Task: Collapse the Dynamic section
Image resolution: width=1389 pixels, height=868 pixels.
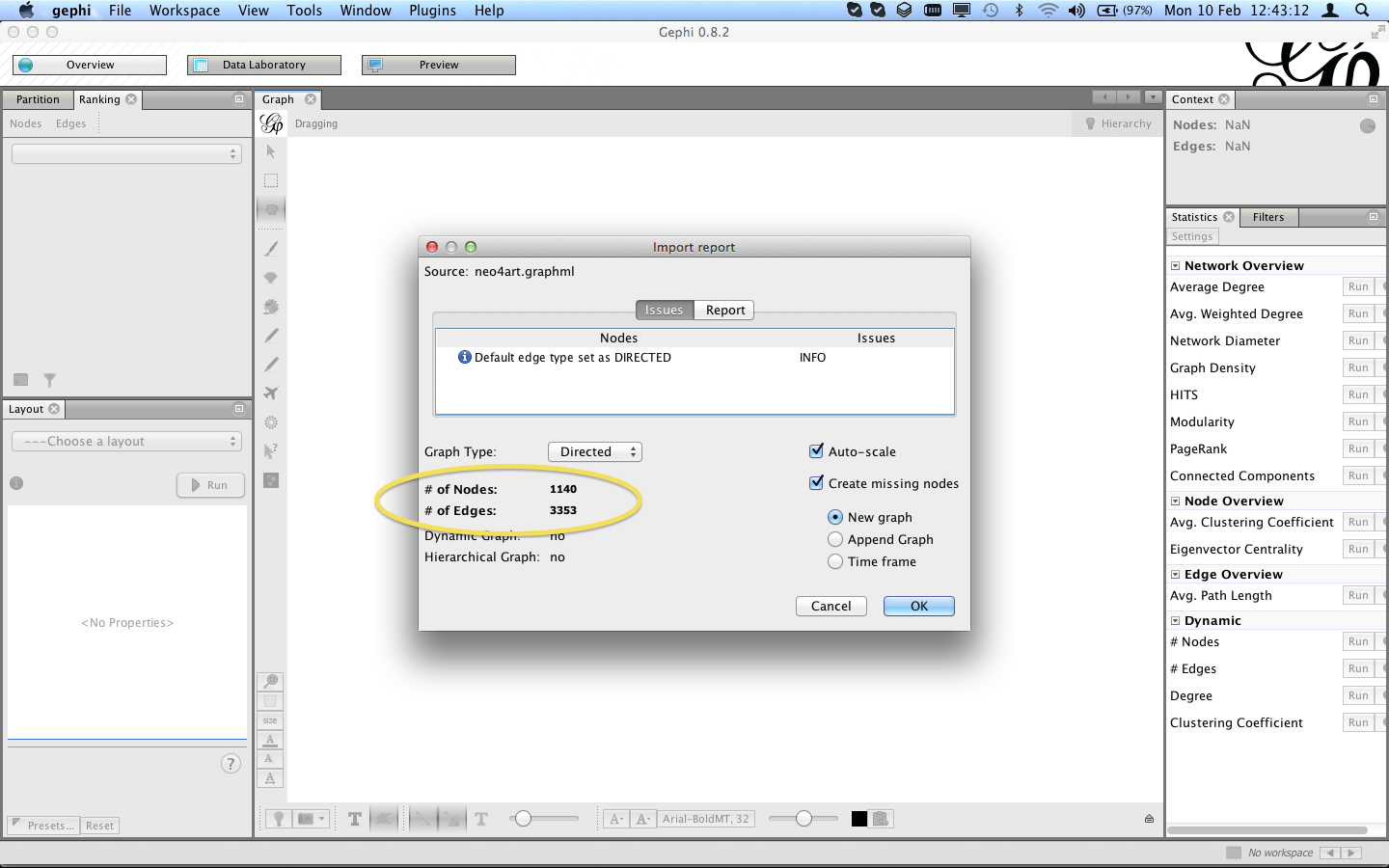Action: (x=1175, y=621)
